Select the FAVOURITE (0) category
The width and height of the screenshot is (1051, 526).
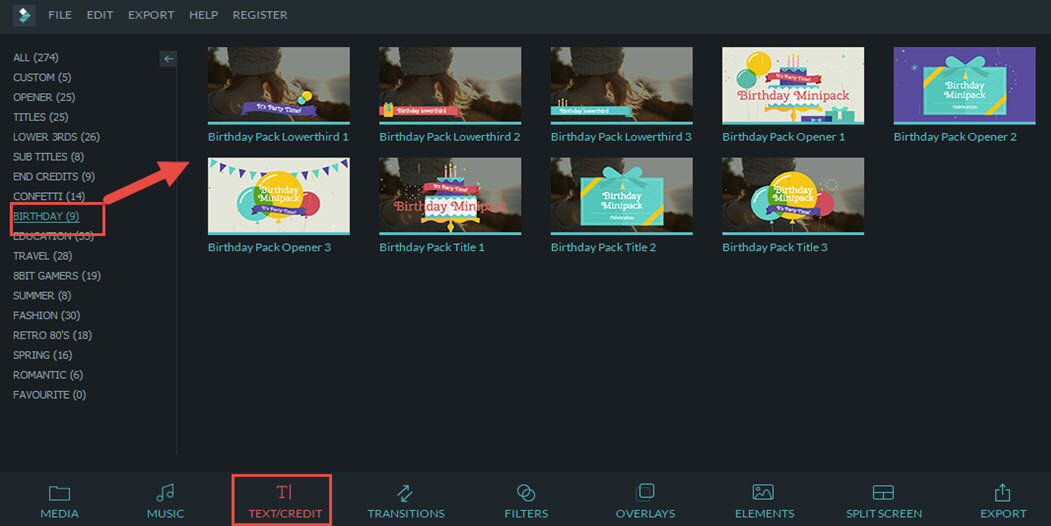pyautogui.click(x=49, y=395)
